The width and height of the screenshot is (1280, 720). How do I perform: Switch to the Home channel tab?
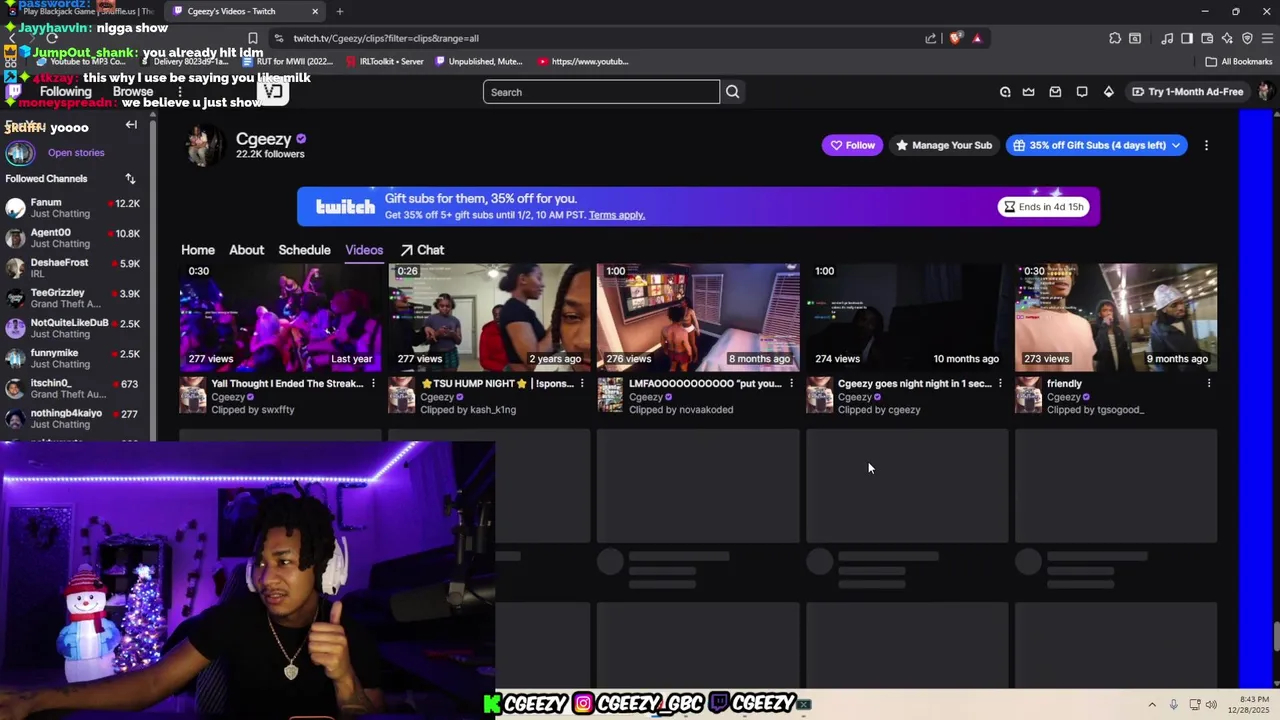tap(198, 250)
